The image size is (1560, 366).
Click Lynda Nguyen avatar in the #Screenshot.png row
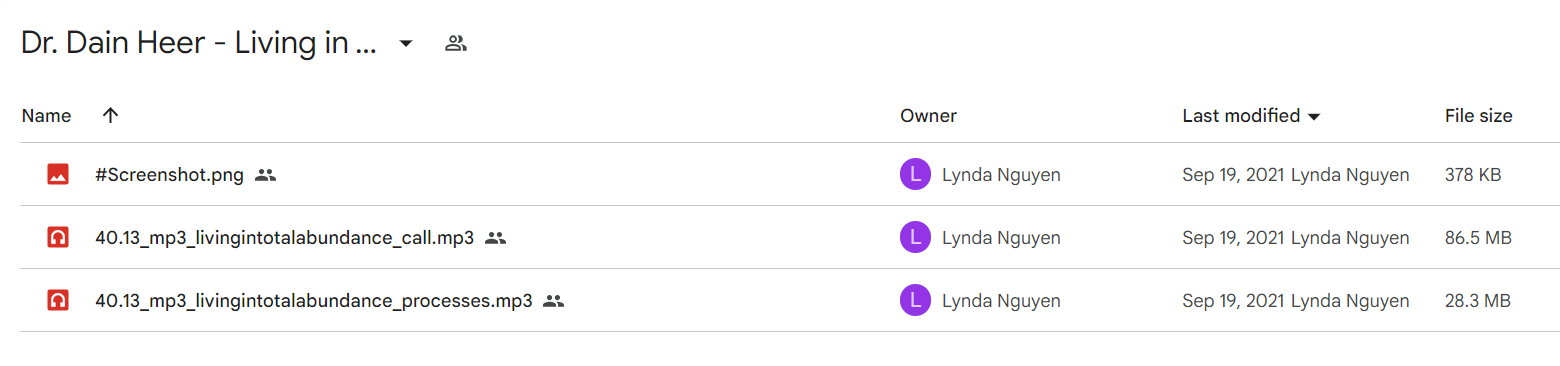click(915, 175)
